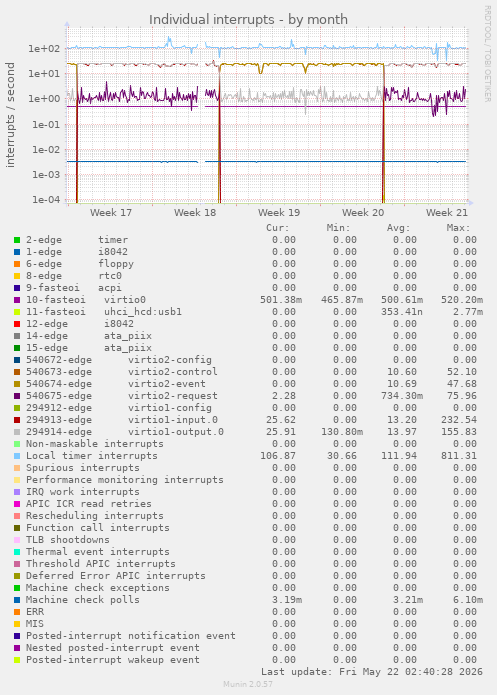The height and width of the screenshot is (695, 497).
Task: Click the light blue Local timer interrupts swatch
Action: [x=17, y=456]
